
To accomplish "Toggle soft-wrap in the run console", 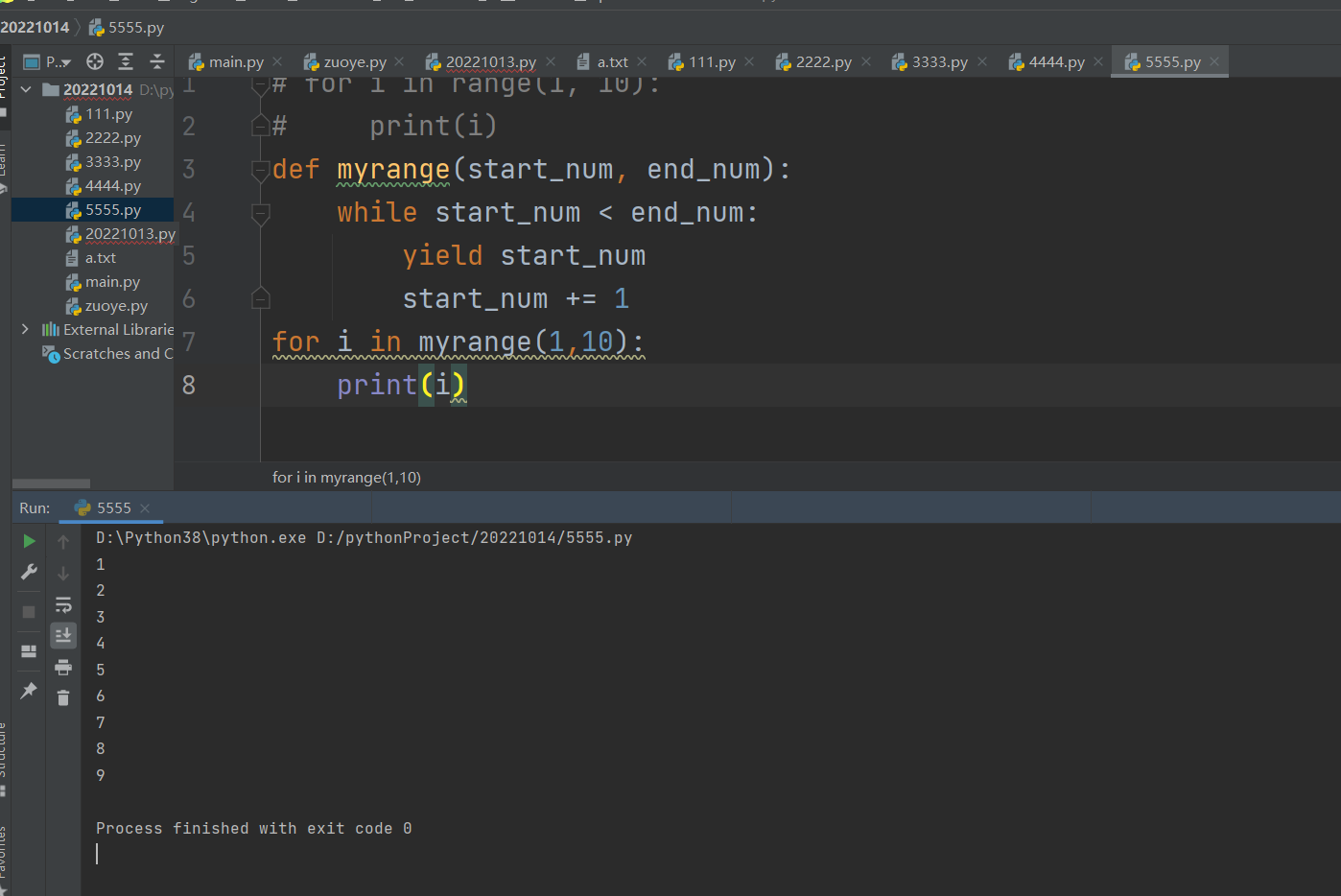I will tap(63, 604).
